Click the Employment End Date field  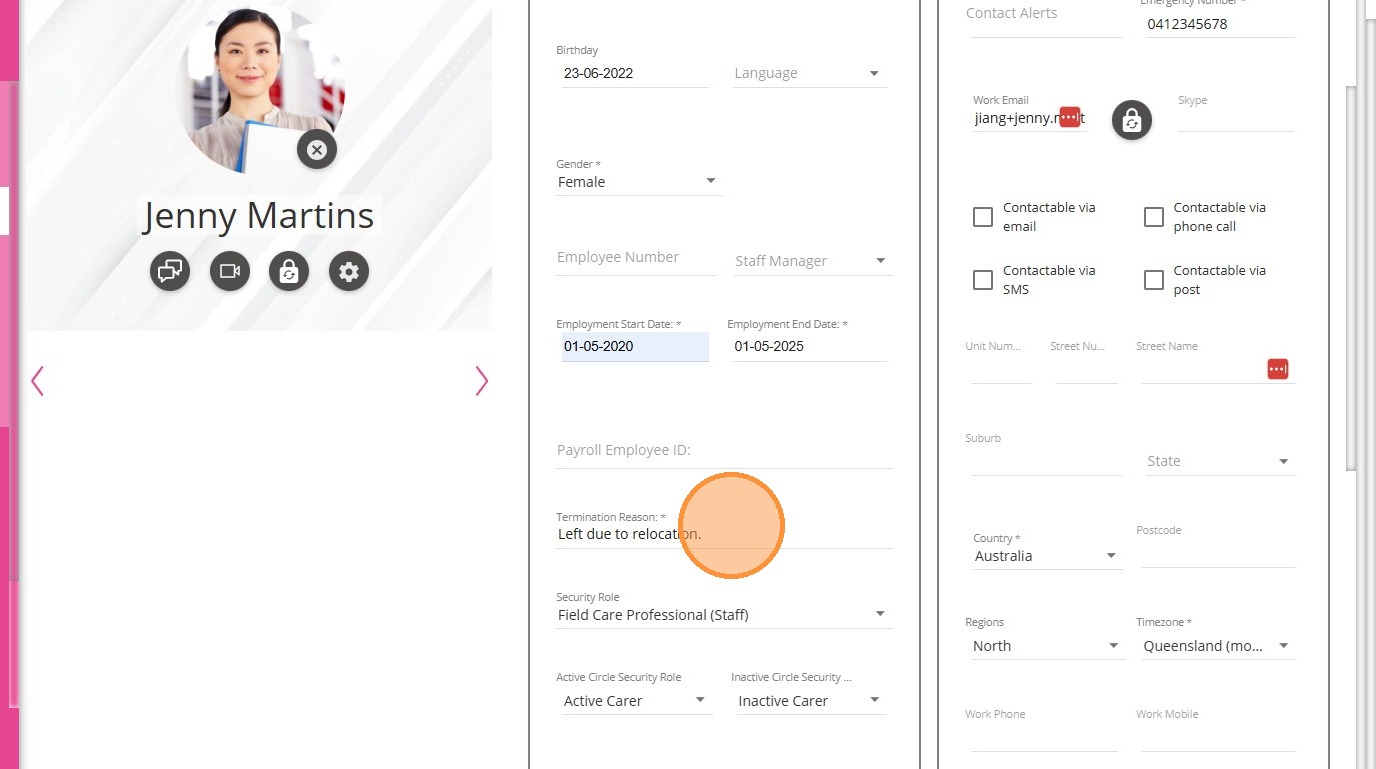(x=808, y=346)
